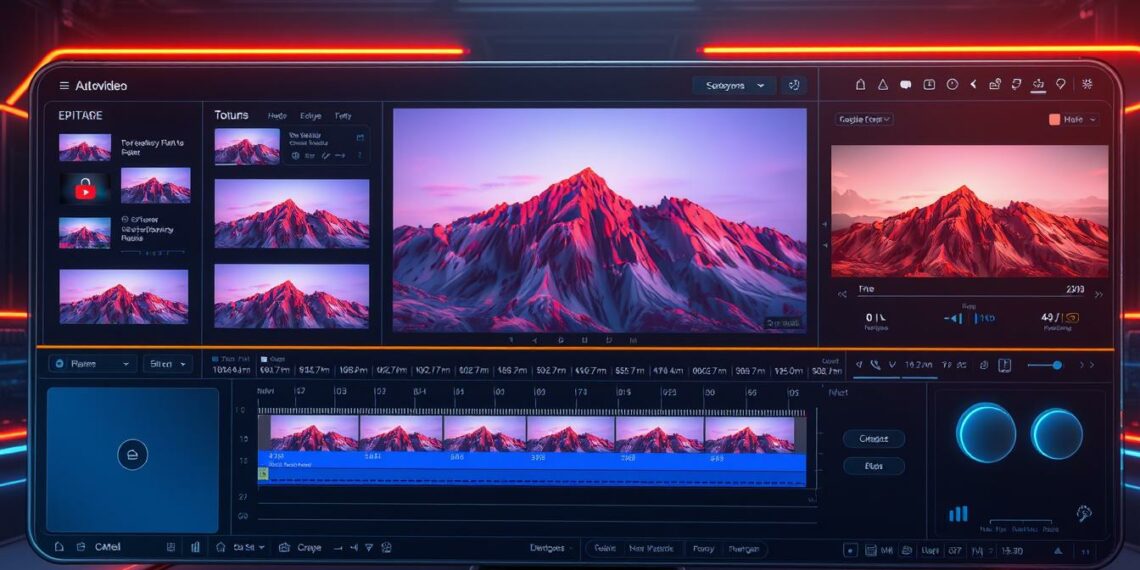The height and width of the screenshot is (570, 1140).
Task: Switch to the Hude tab
Action: [x=277, y=116]
